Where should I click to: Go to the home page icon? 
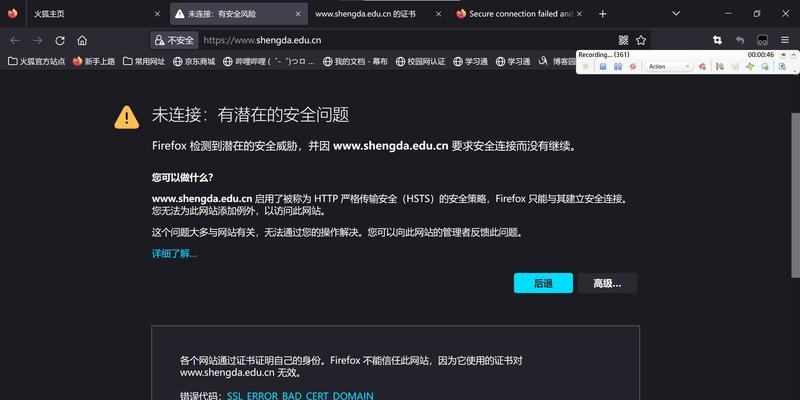82,40
